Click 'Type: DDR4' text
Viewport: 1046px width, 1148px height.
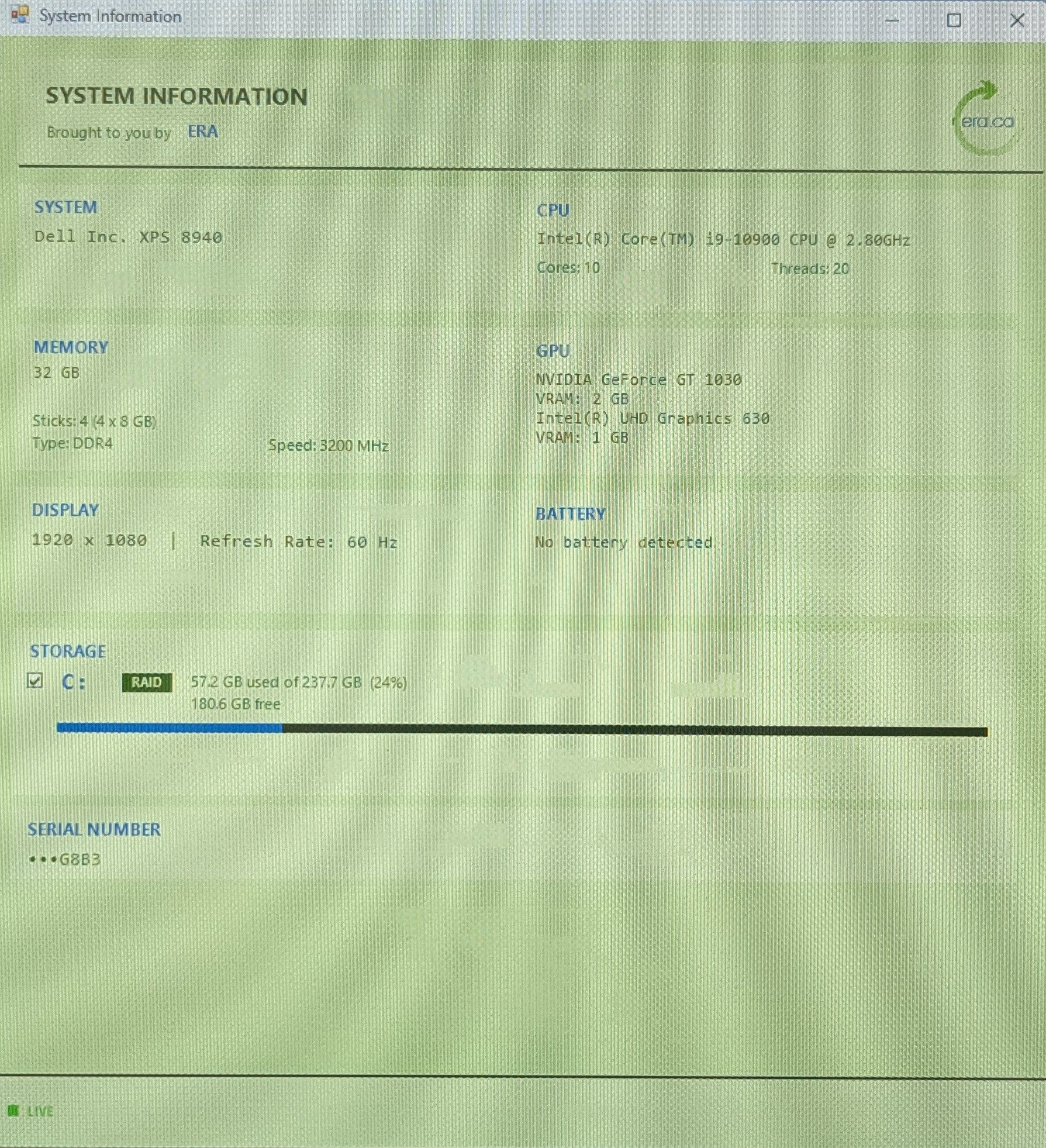click(73, 443)
